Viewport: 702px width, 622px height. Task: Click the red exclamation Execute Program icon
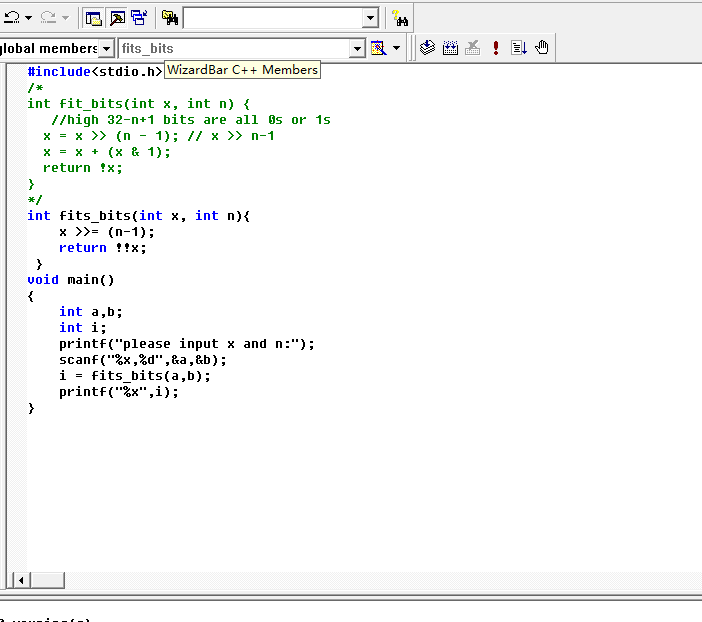(496, 47)
